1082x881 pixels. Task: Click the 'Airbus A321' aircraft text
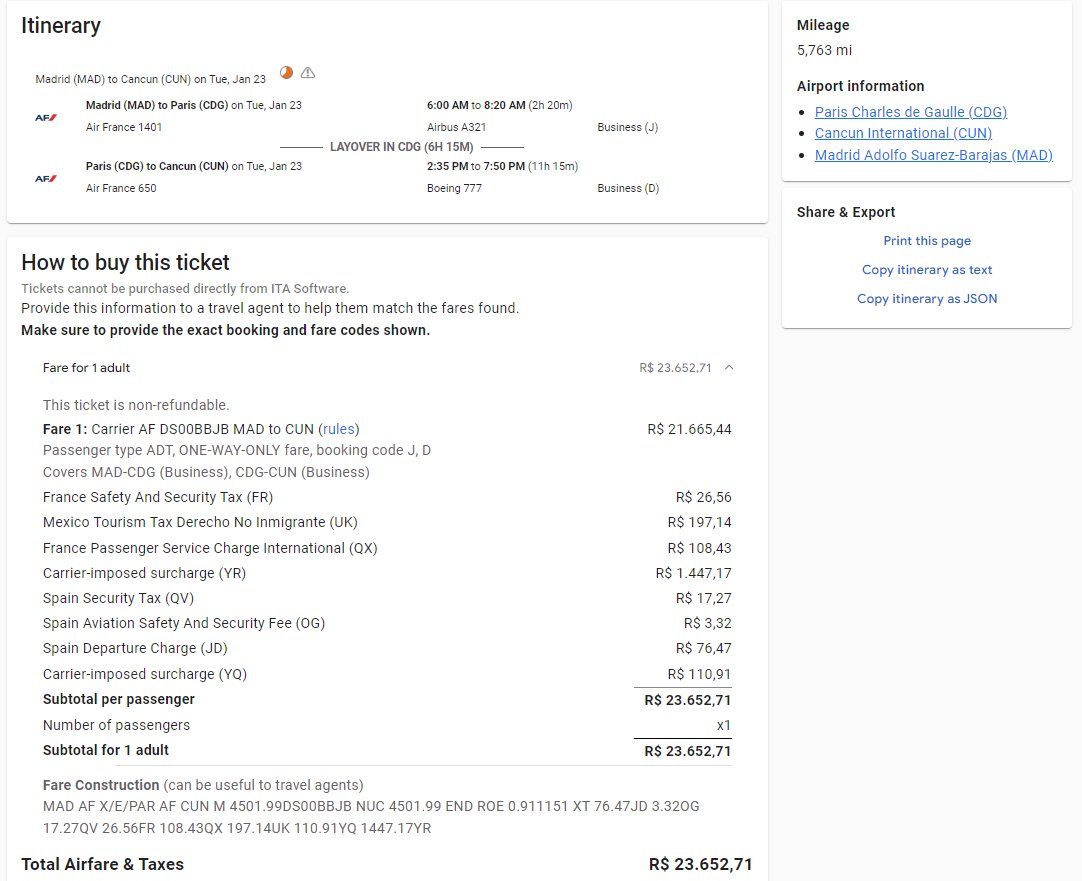[456, 127]
